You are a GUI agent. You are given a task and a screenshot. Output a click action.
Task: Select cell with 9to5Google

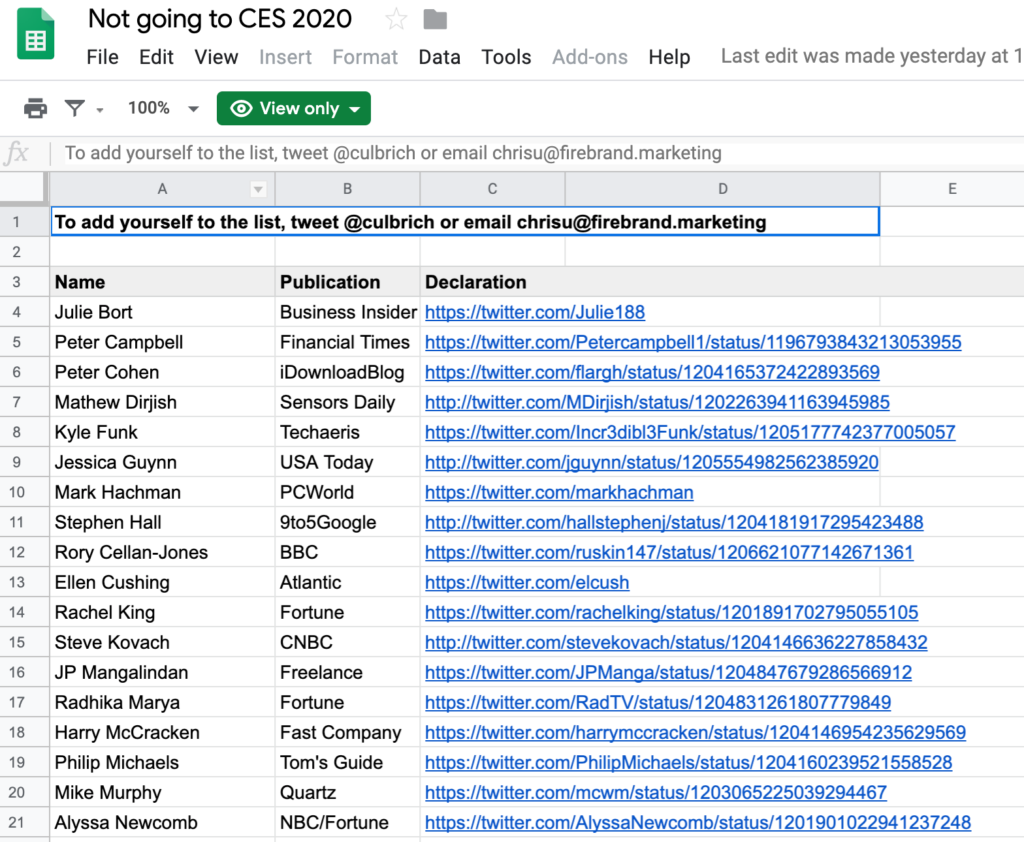coord(347,523)
